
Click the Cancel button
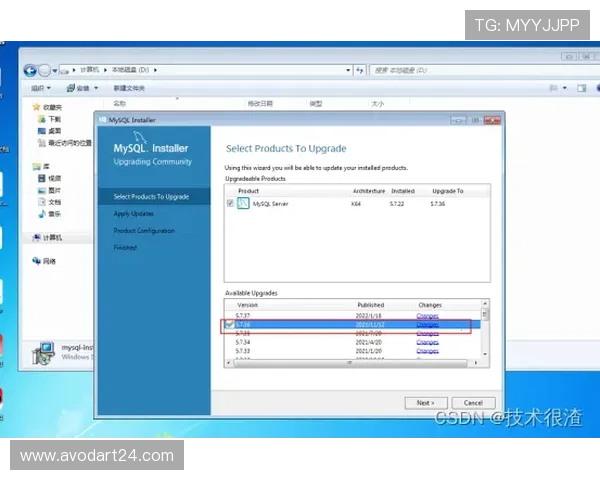click(x=473, y=403)
